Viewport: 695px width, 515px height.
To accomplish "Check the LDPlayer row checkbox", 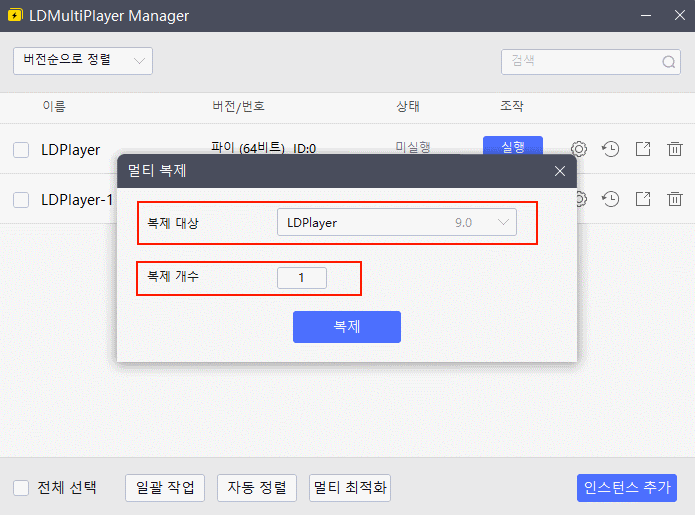I will [21, 150].
